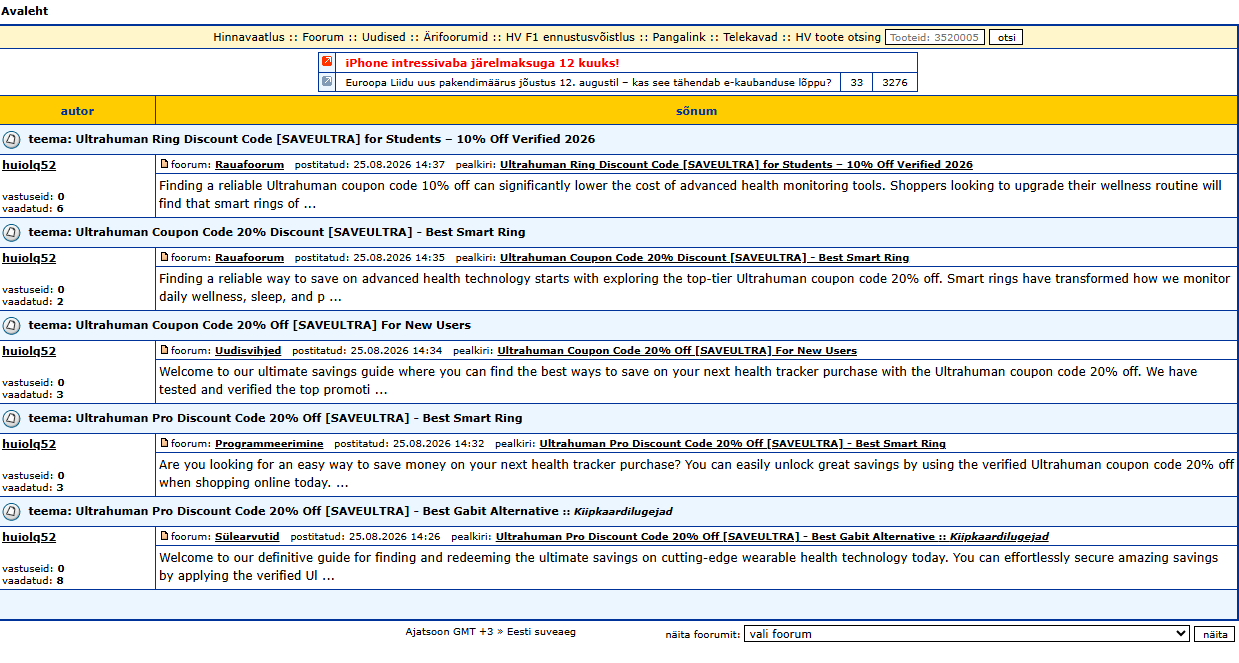Image resolution: width=1239 pixels, height=663 pixels.
Task: Click the post icon before foorum: Uudisvihjed
Action: [x=165, y=350]
